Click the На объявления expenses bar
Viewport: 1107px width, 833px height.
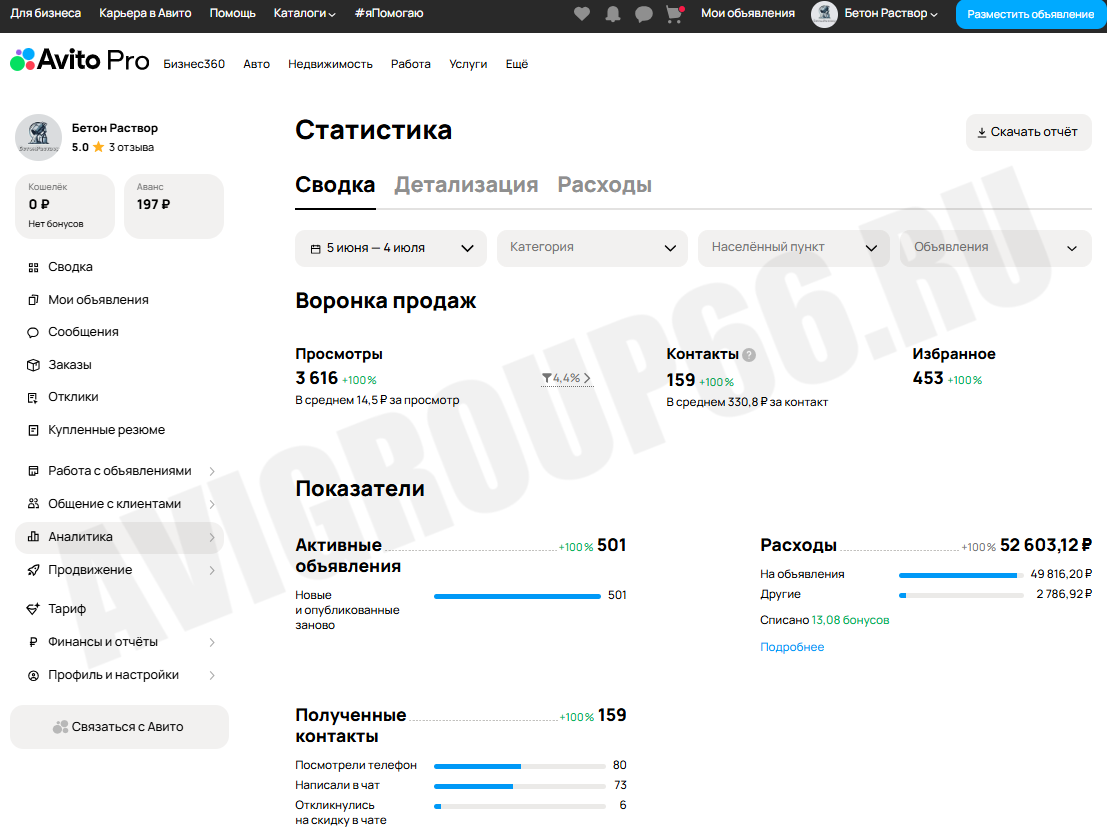coord(961,575)
